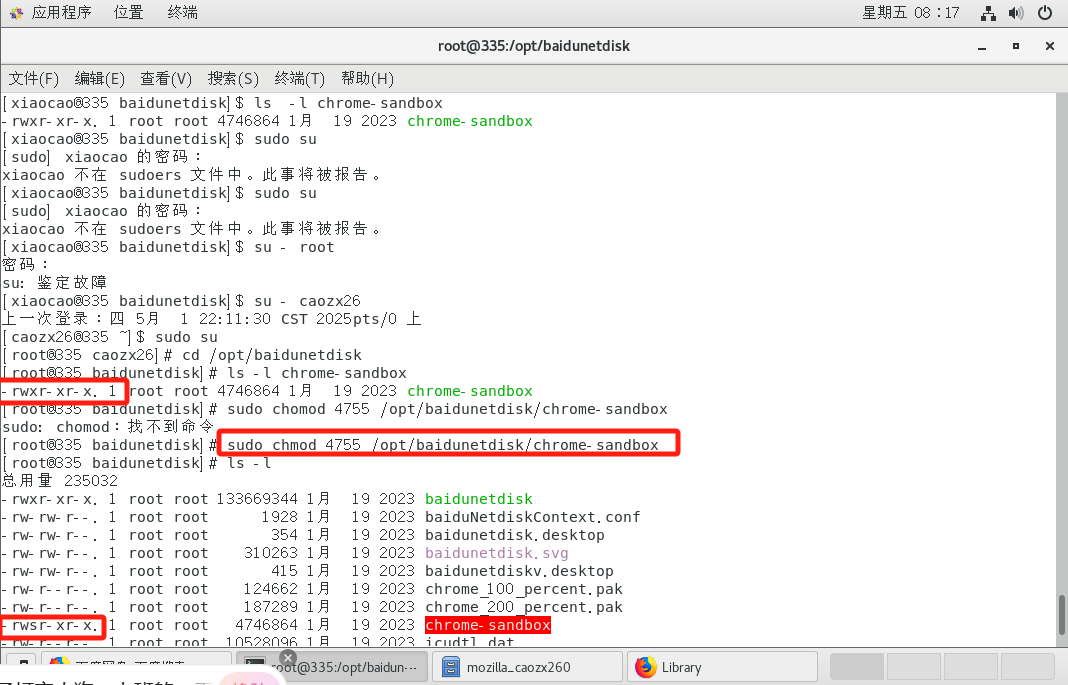Click the power icon in top panel
The height and width of the screenshot is (685, 1068).
[x=1045, y=13]
